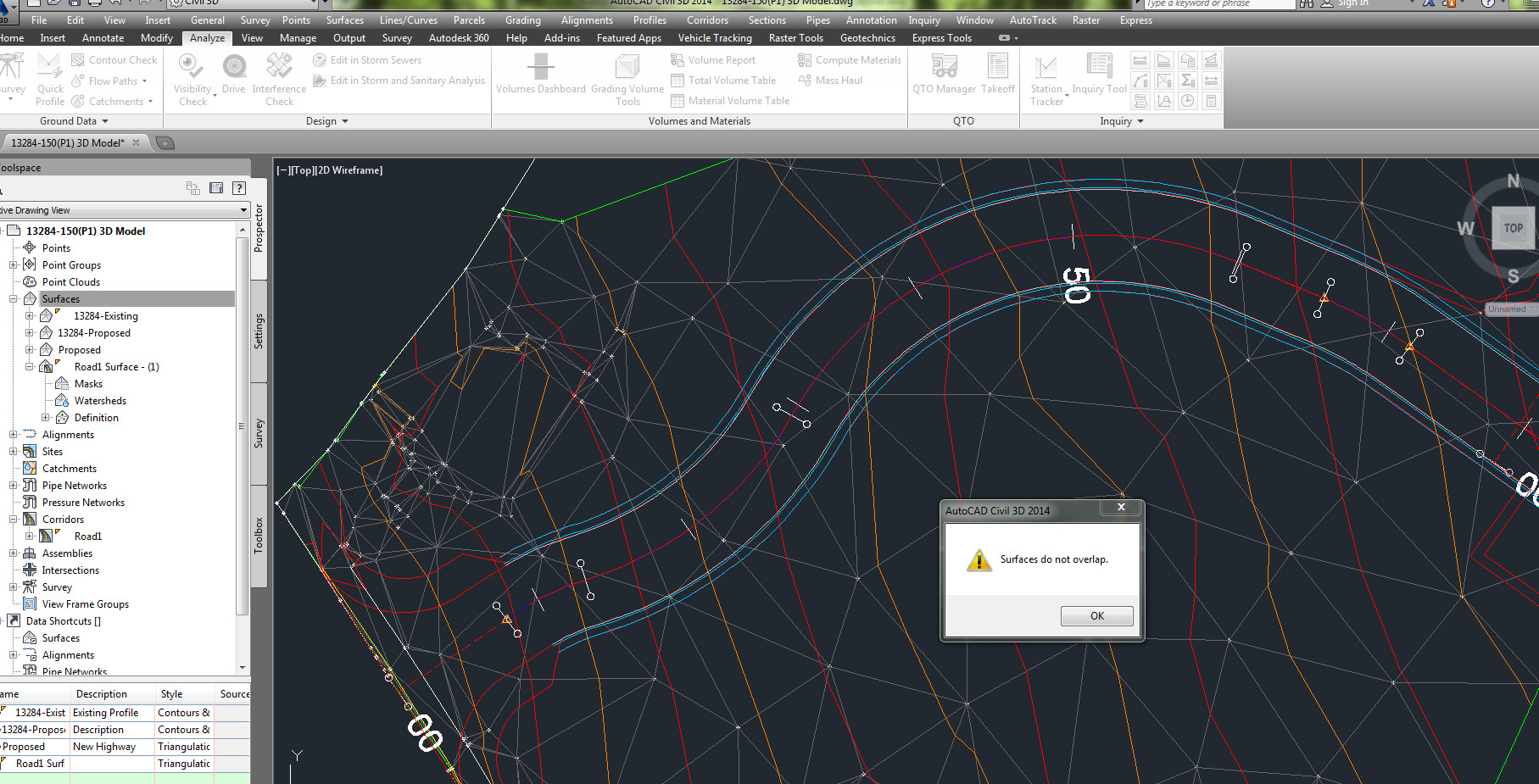The height and width of the screenshot is (784, 1539).
Task: Switch to Vehicle Tracking tab
Action: click(715, 38)
